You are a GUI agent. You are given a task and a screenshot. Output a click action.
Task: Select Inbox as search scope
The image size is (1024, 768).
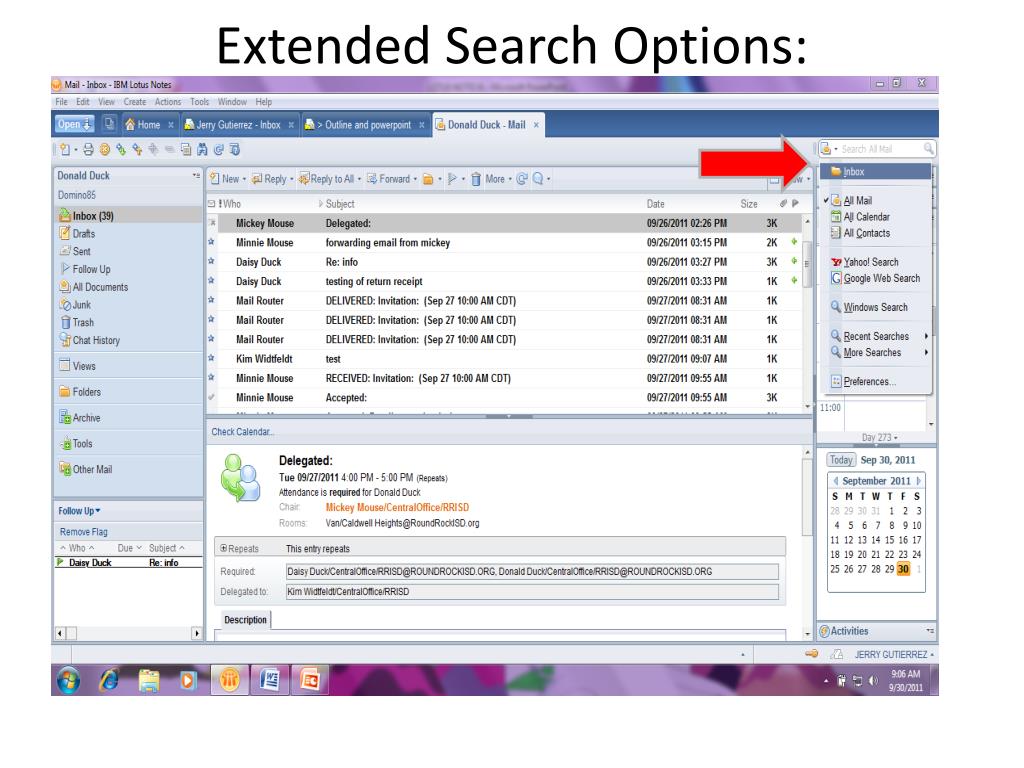875,172
